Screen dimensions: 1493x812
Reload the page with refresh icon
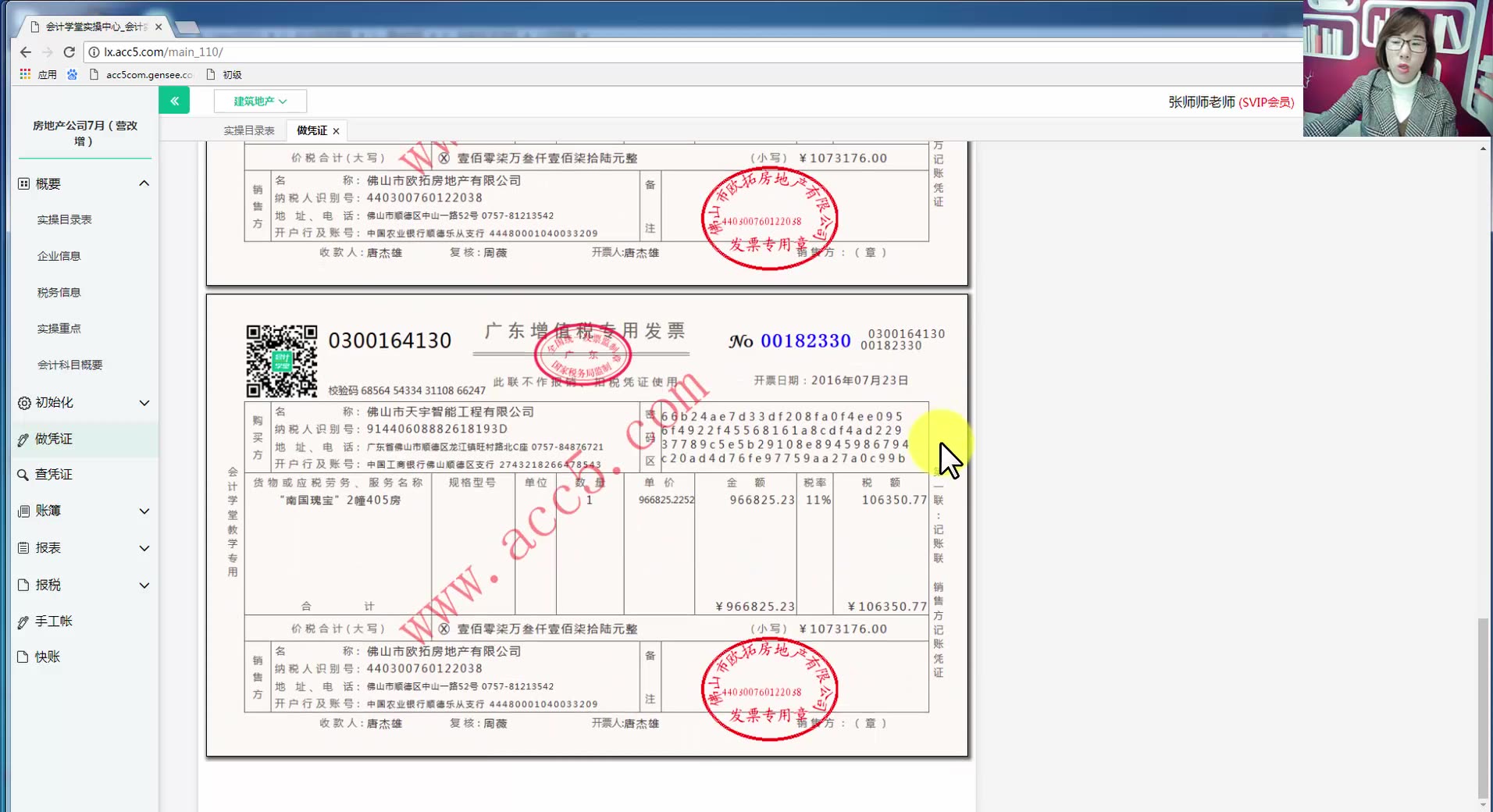click(69, 52)
